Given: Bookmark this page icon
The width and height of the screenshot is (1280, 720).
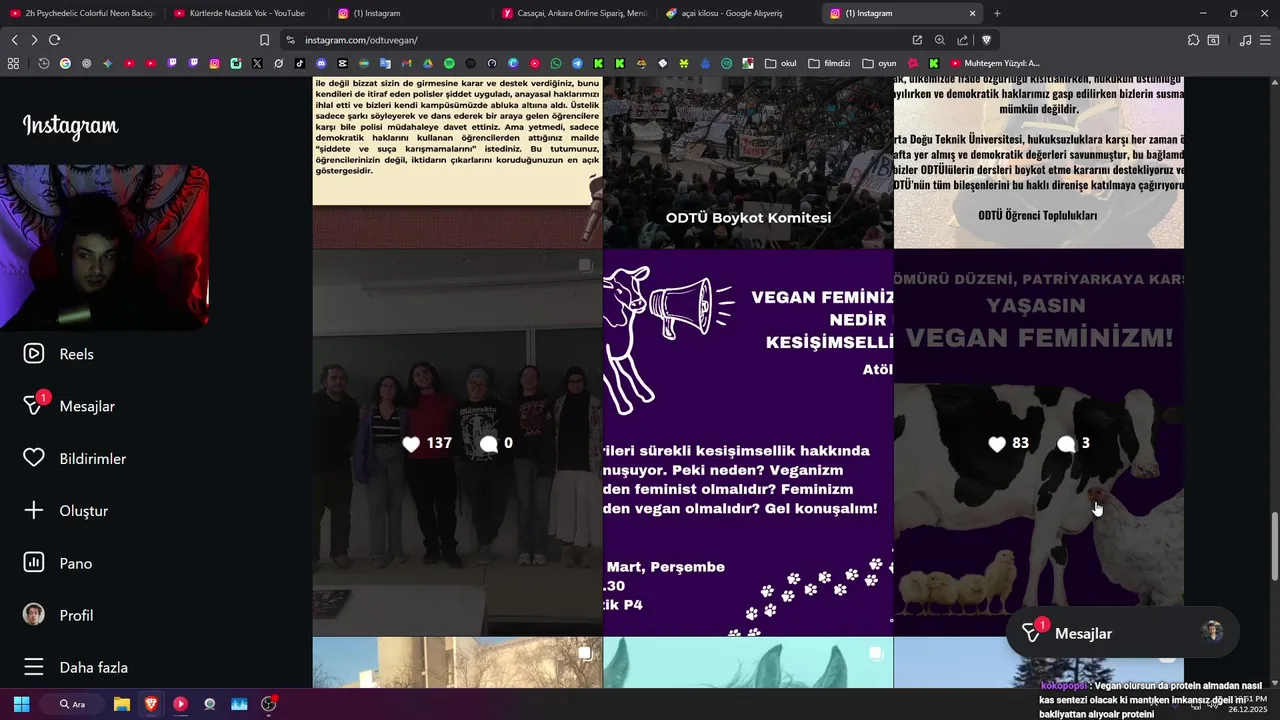Looking at the screenshot, I should [x=264, y=40].
